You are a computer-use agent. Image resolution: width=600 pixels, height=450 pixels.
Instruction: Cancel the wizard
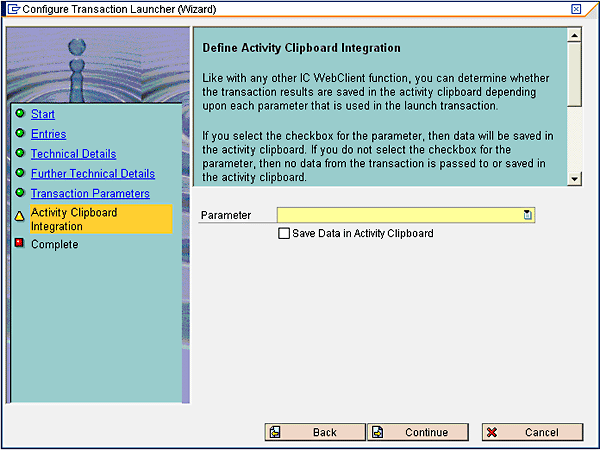click(532, 432)
